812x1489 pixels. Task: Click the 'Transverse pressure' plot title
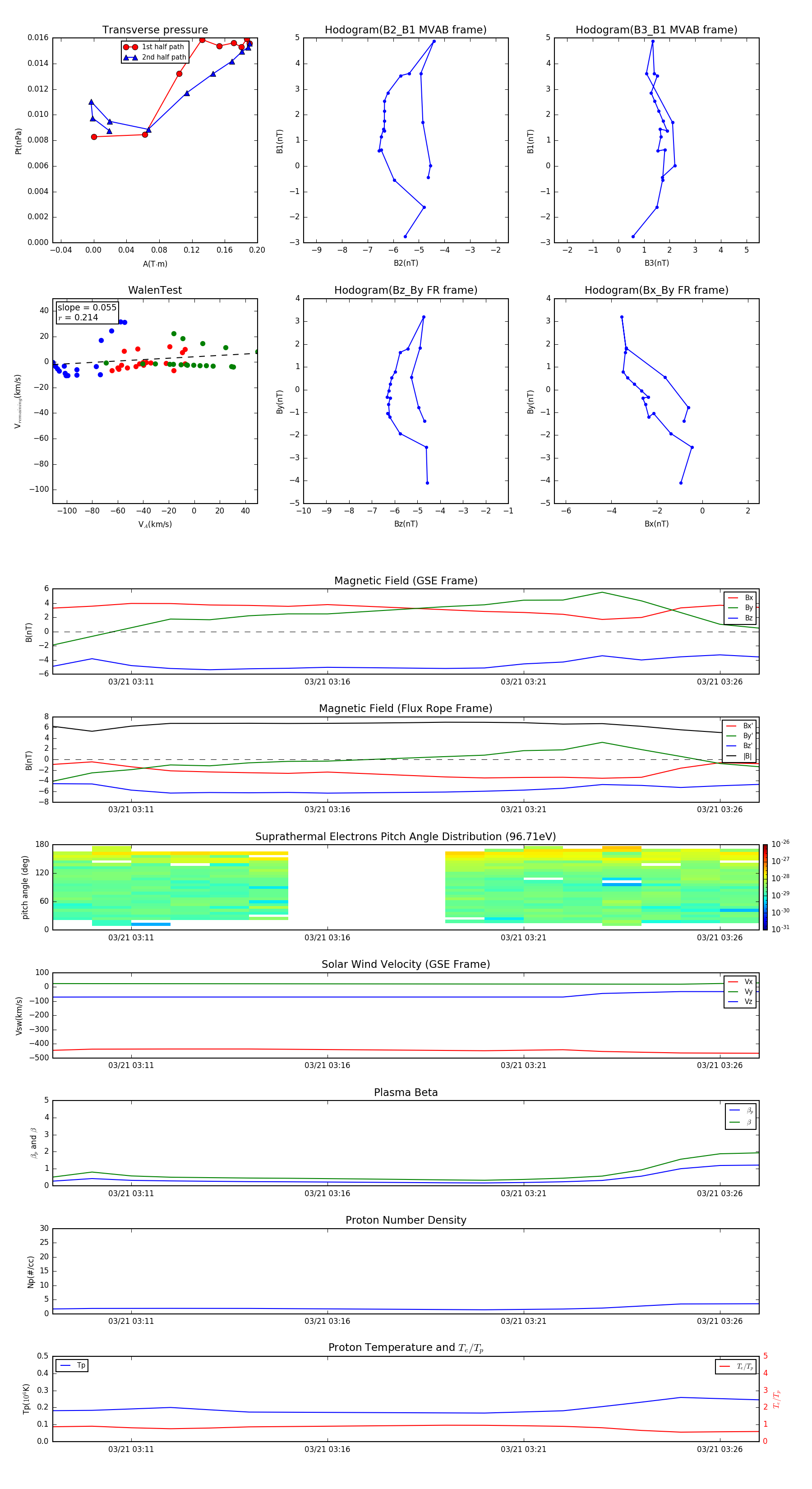(x=155, y=30)
